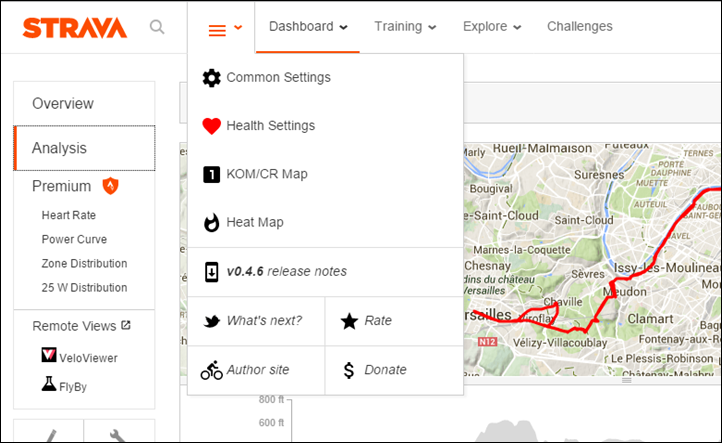Click the KOM/CR Map number-one icon

click(211, 175)
